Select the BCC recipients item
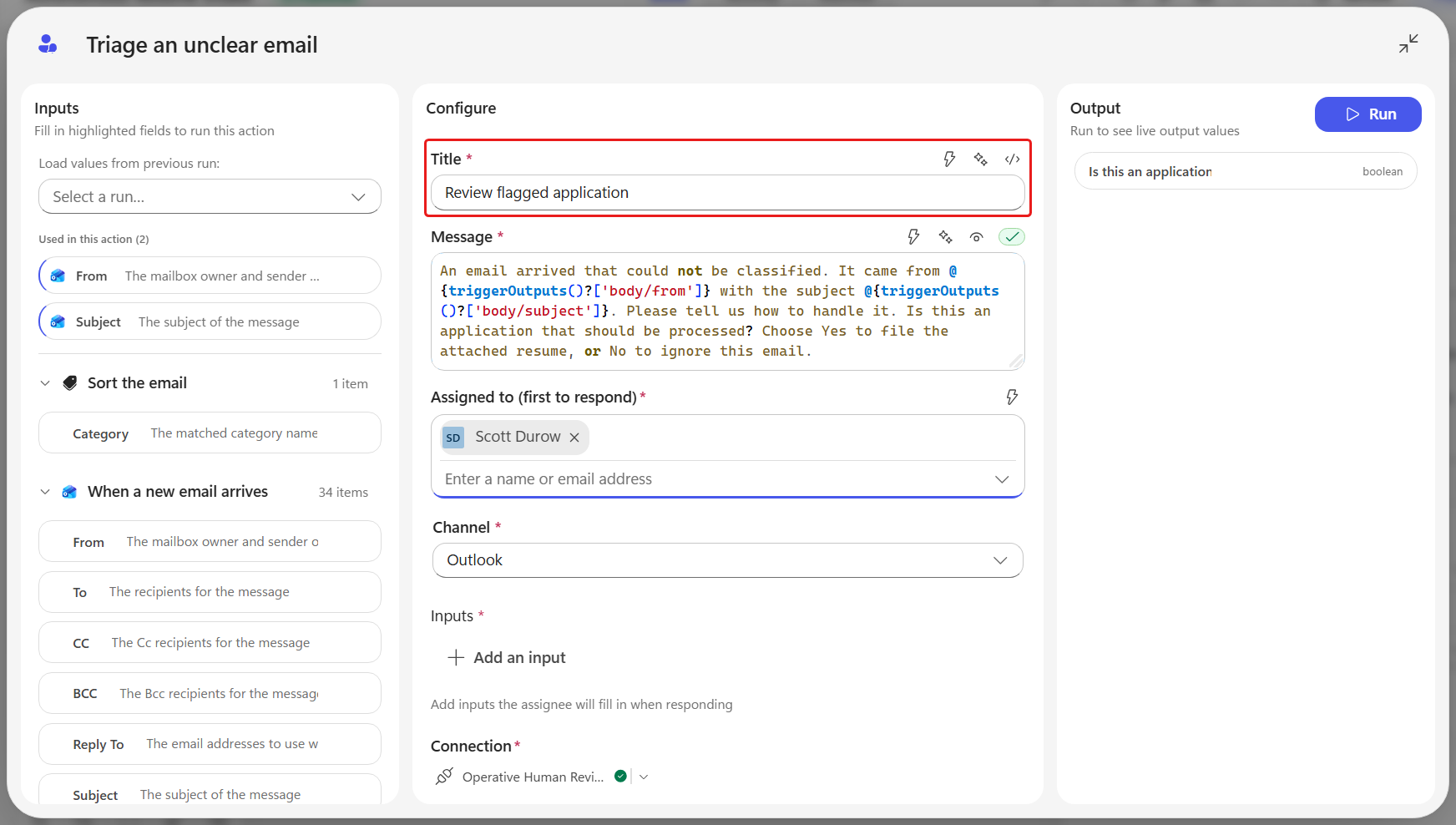Screen dimensions: 1456x825 [x=210, y=693]
